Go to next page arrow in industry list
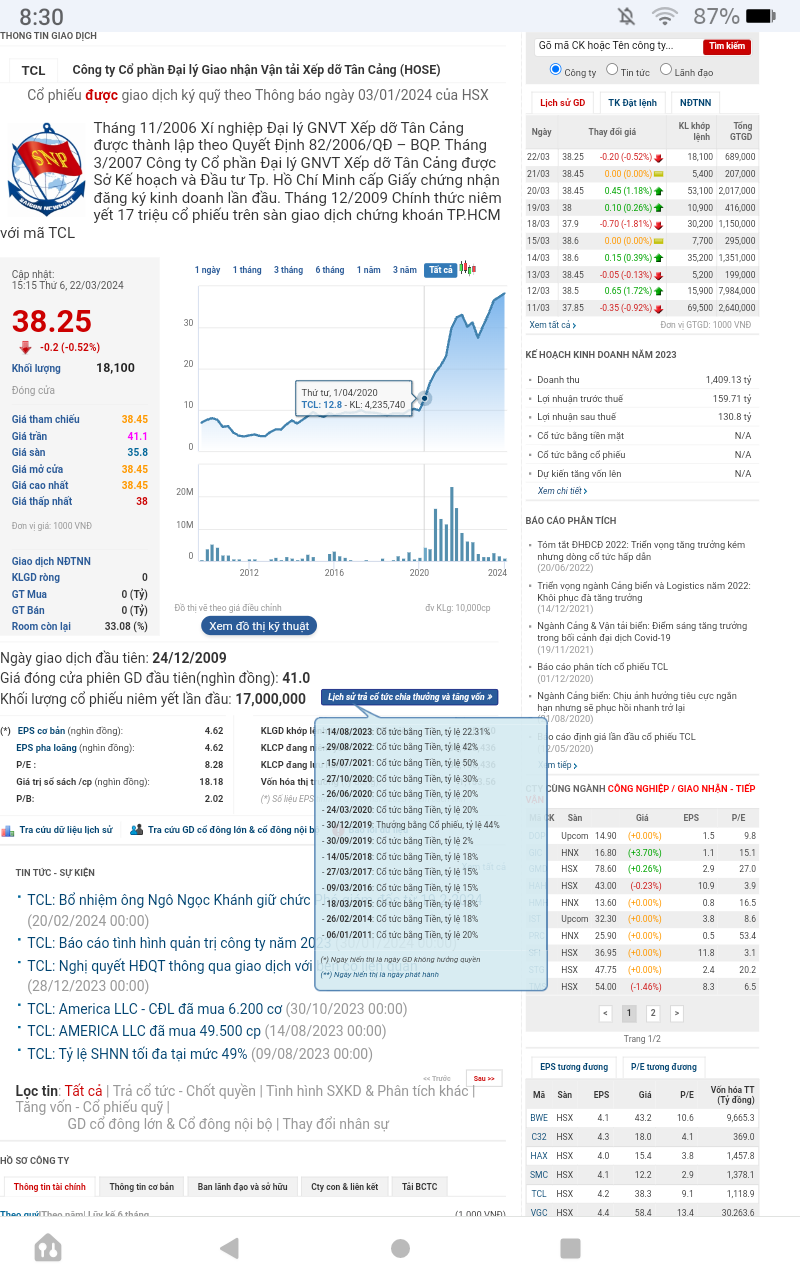Image resolution: width=800 pixels, height=1280 pixels. point(677,1013)
